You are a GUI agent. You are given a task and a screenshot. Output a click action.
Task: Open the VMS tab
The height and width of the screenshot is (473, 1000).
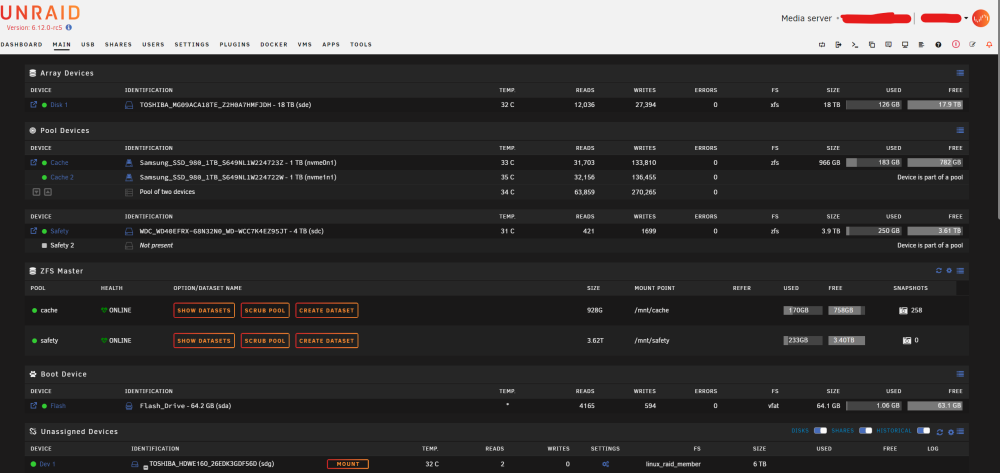305,45
